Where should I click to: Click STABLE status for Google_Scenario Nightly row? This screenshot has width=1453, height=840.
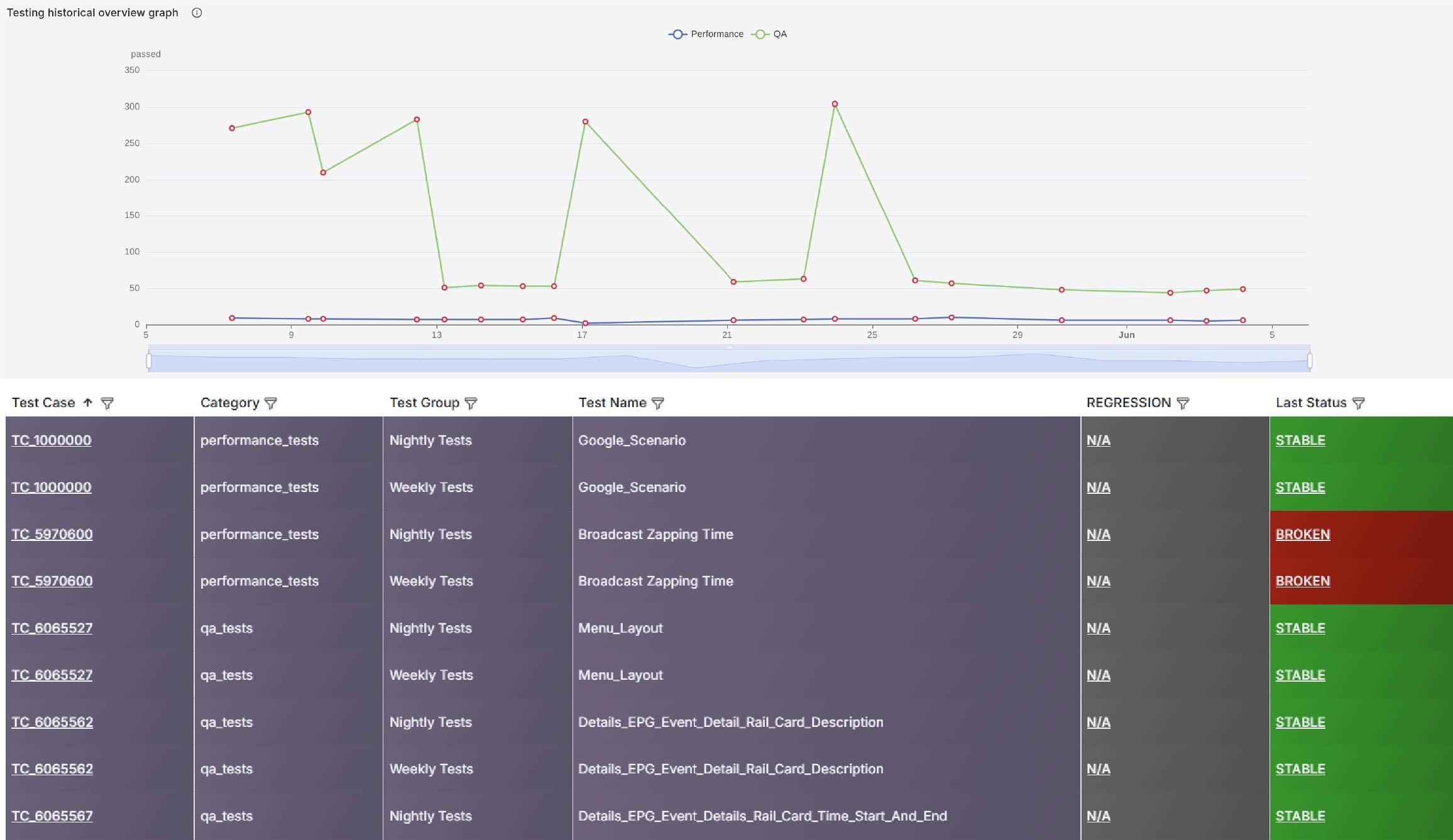click(x=1300, y=440)
